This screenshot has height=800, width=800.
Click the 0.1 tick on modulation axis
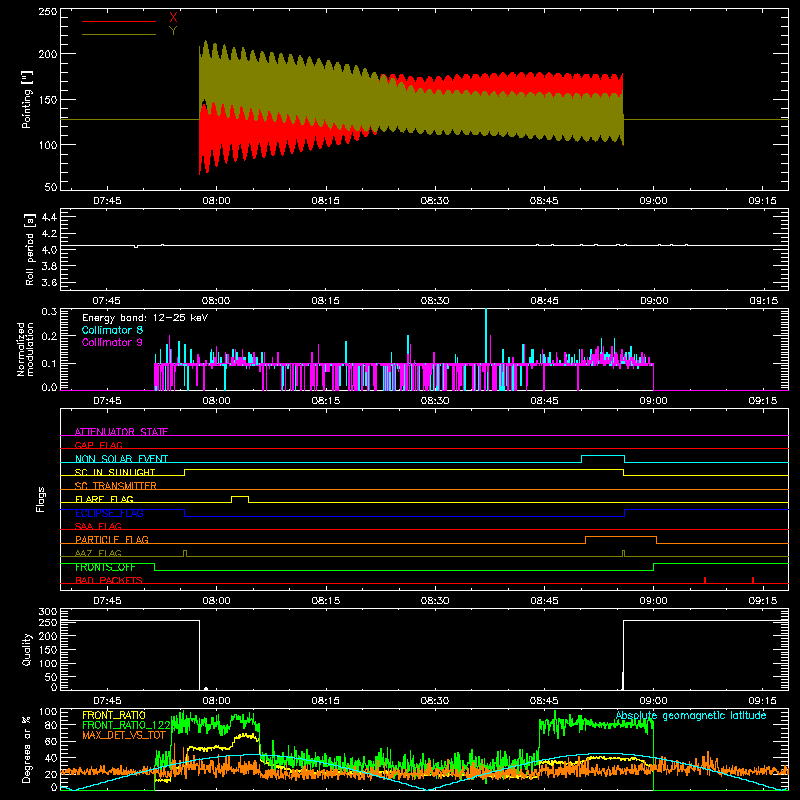[49, 363]
